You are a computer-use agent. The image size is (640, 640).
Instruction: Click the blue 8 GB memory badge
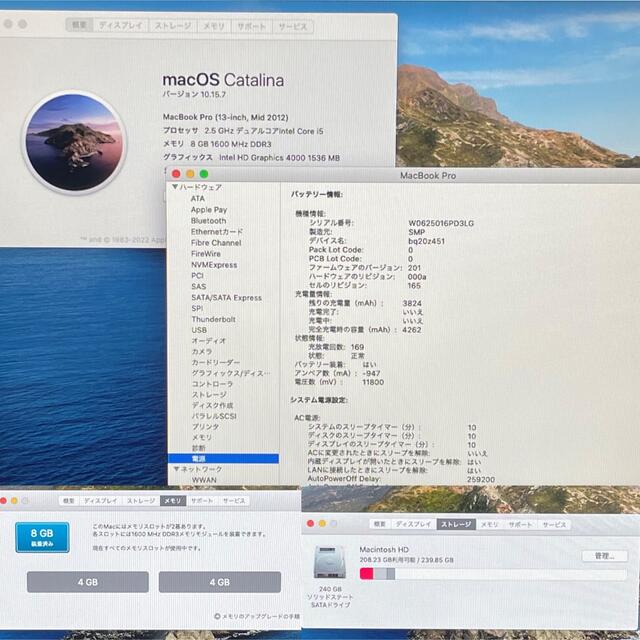click(x=42, y=537)
